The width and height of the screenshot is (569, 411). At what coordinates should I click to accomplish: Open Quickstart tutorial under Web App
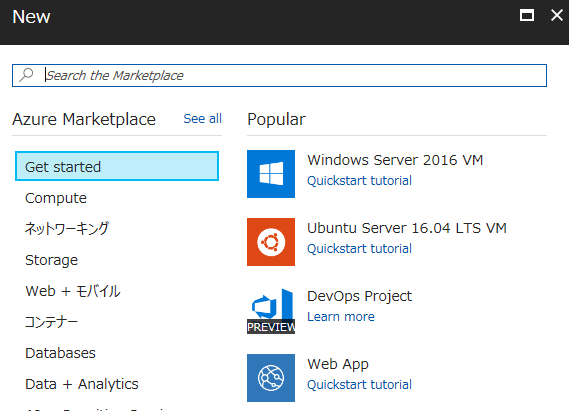tap(359, 385)
